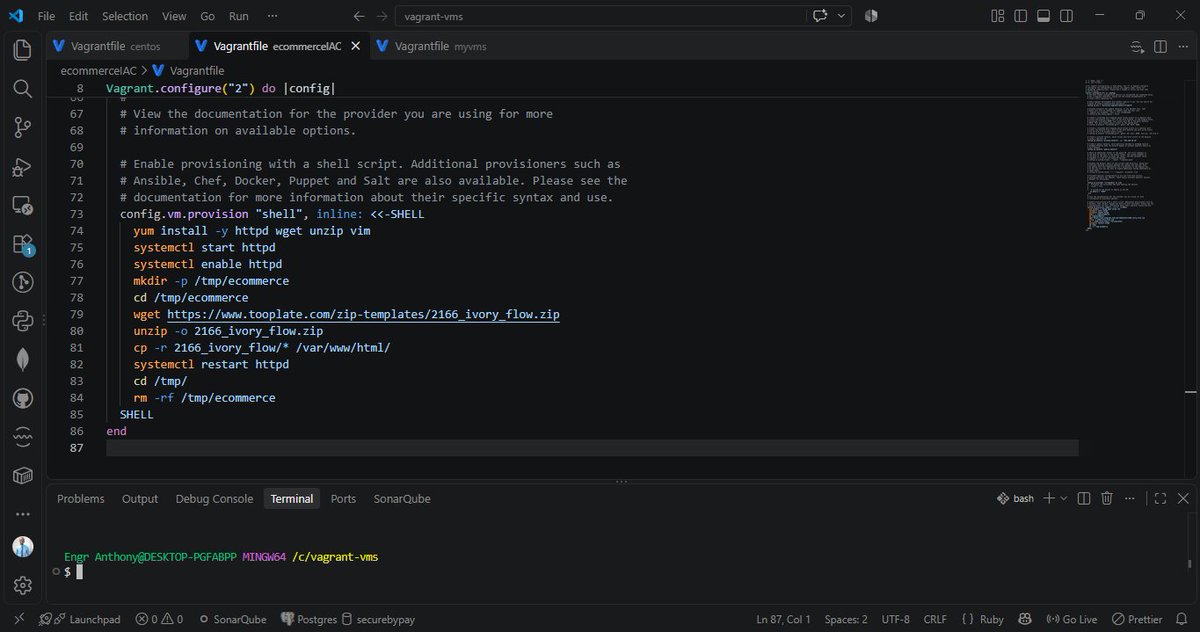Image resolution: width=1200 pixels, height=632 pixels.
Task: Go back with the left arrow
Action: tap(360, 16)
